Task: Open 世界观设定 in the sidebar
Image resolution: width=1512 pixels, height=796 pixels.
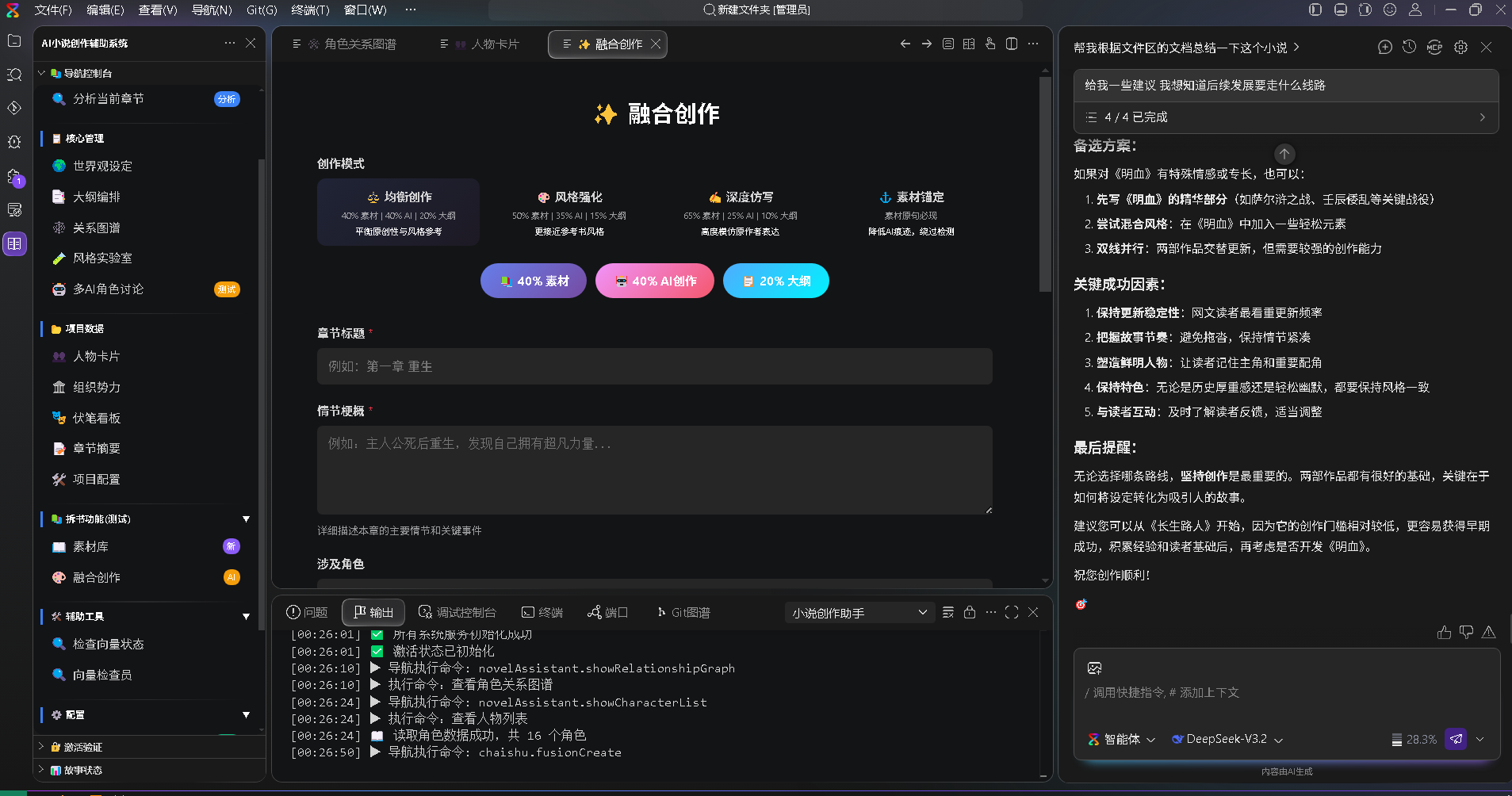Action: 102,166
